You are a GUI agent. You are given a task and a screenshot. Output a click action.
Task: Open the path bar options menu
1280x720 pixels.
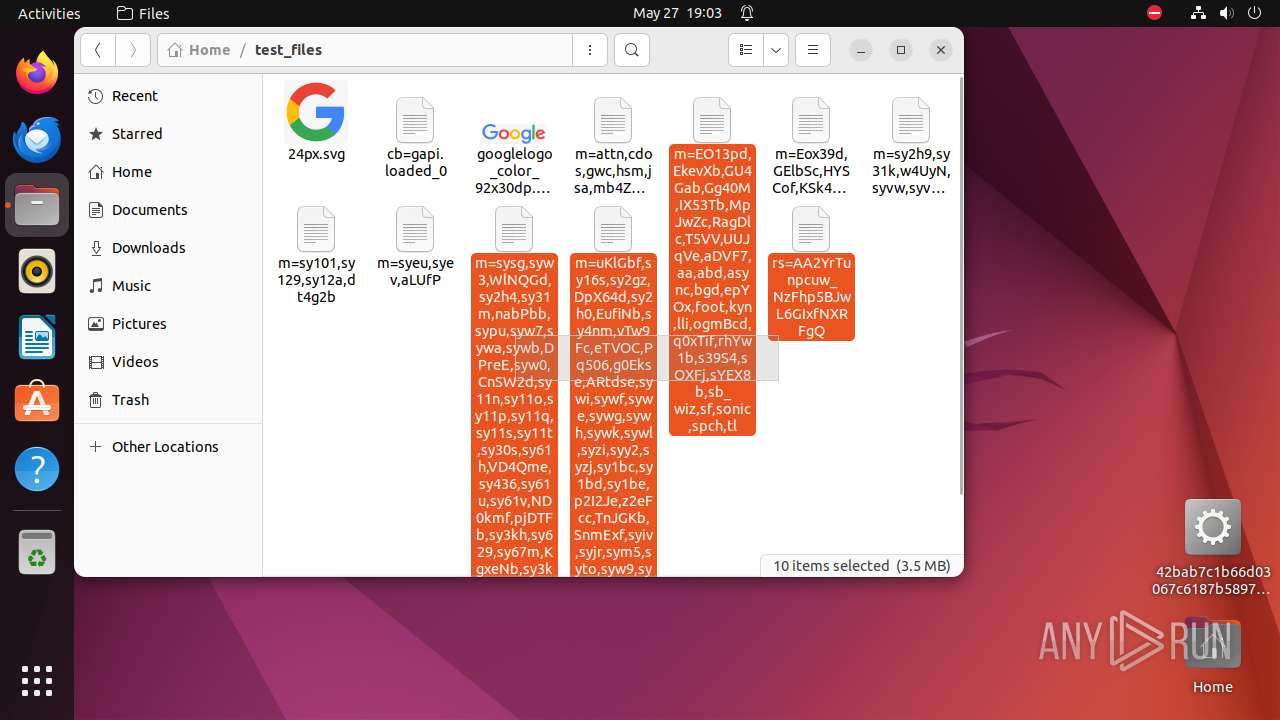pyautogui.click(x=590, y=50)
